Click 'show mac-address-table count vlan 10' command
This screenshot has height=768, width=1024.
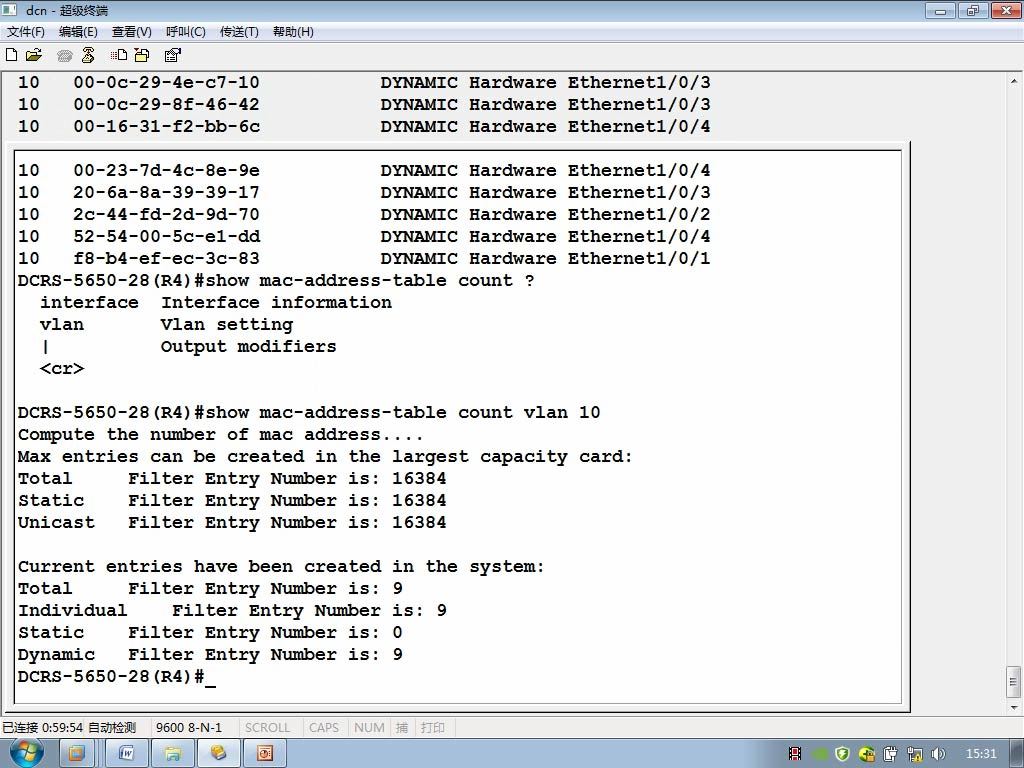[402, 413]
